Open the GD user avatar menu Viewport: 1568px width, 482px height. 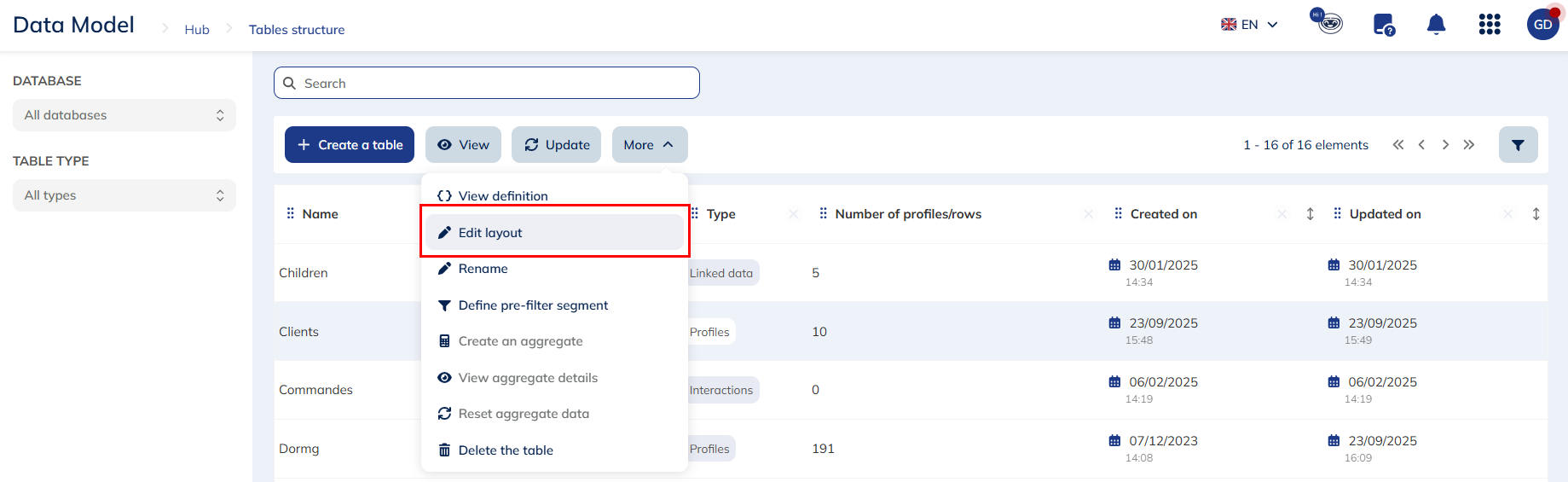1542,25
